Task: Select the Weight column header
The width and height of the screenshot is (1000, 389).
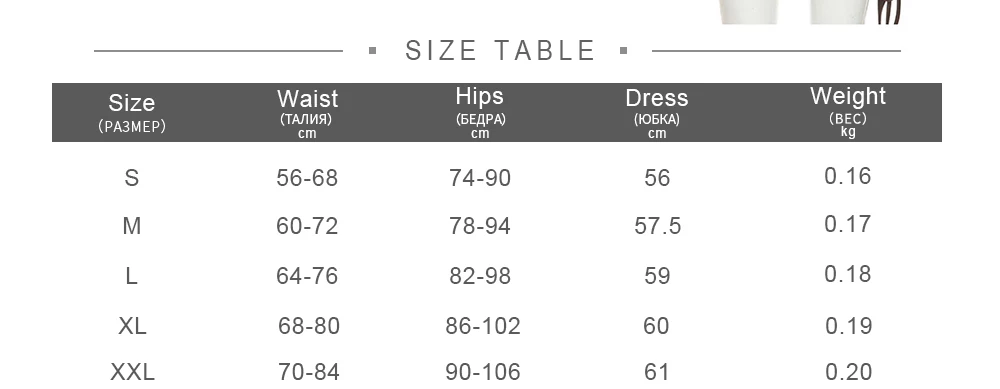Action: (848, 111)
